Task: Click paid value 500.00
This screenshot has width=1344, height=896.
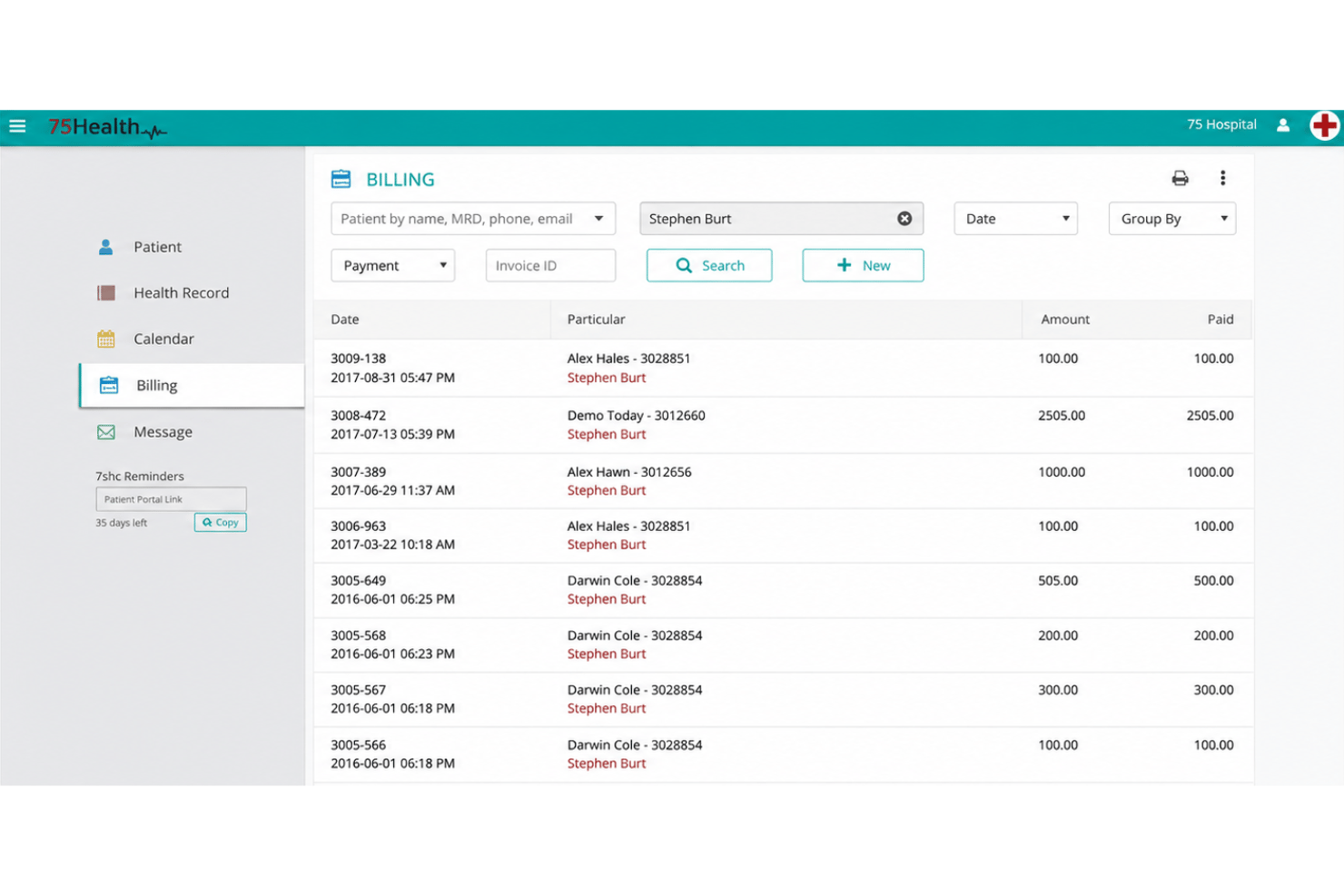Action: (x=1213, y=581)
